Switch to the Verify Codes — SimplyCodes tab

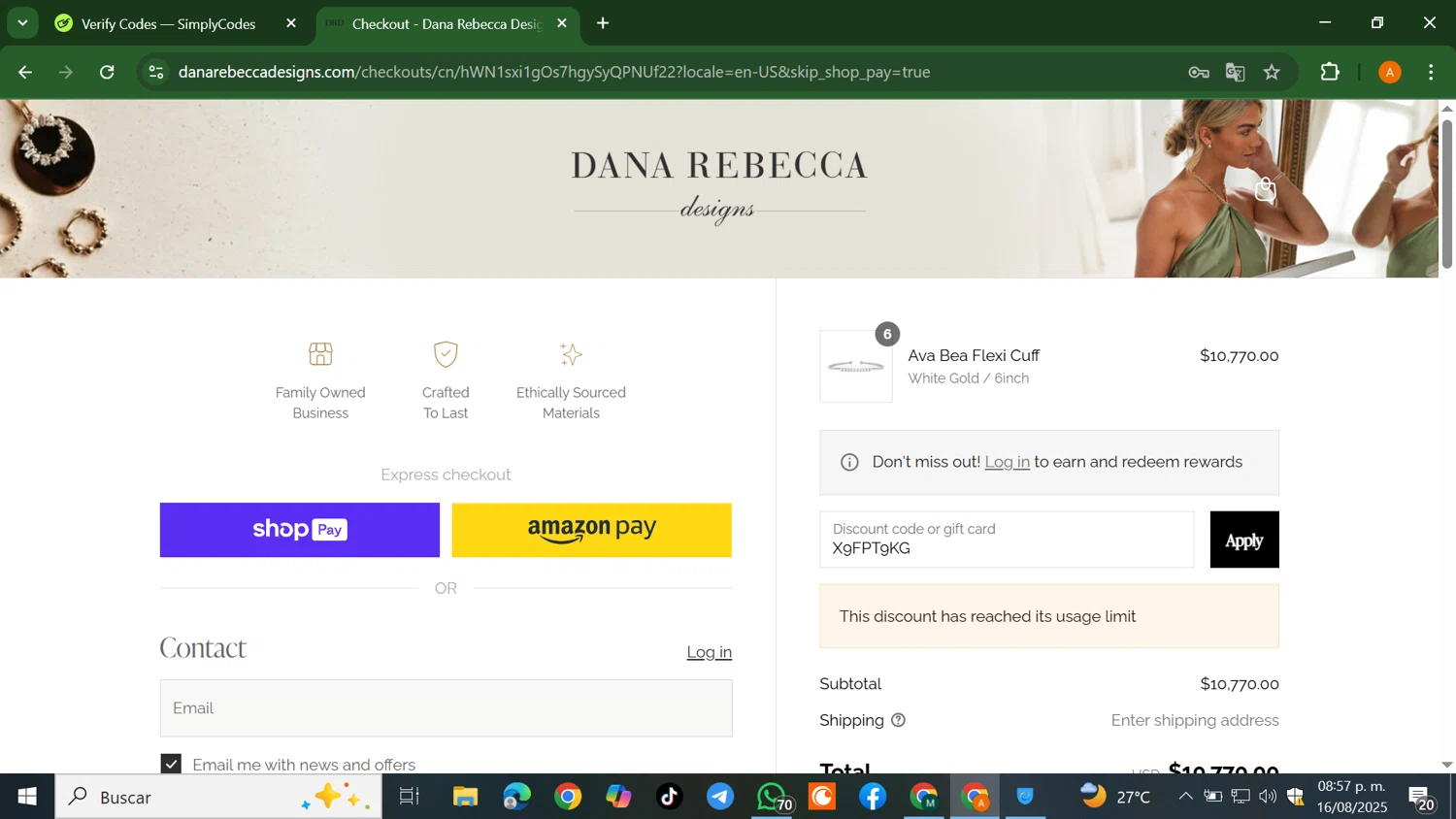pos(170,23)
